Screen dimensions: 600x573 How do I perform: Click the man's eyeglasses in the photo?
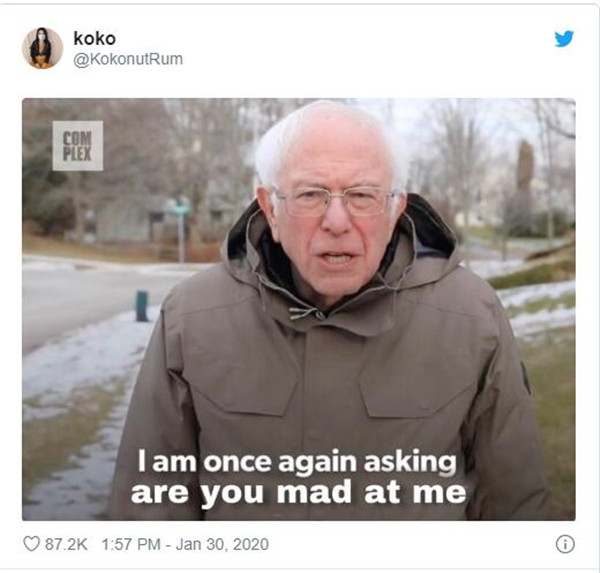tap(335, 202)
